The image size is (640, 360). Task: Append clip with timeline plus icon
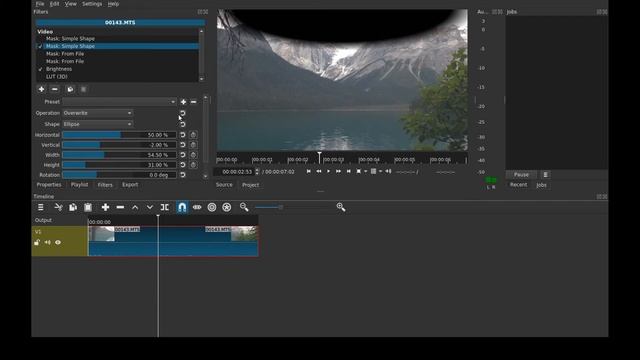(105, 207)
